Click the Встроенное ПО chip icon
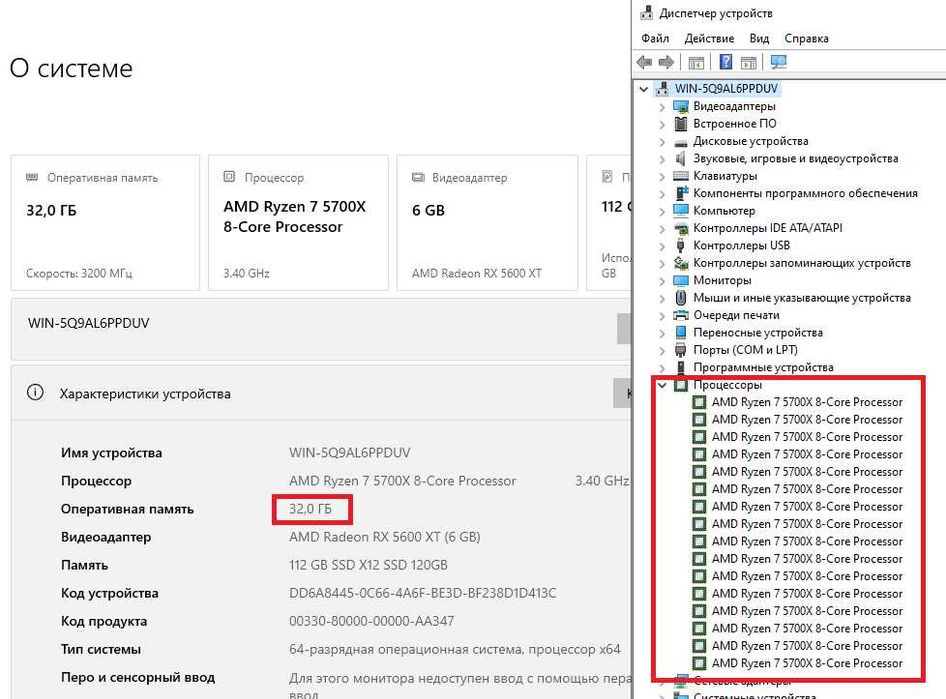 point(681,124)
